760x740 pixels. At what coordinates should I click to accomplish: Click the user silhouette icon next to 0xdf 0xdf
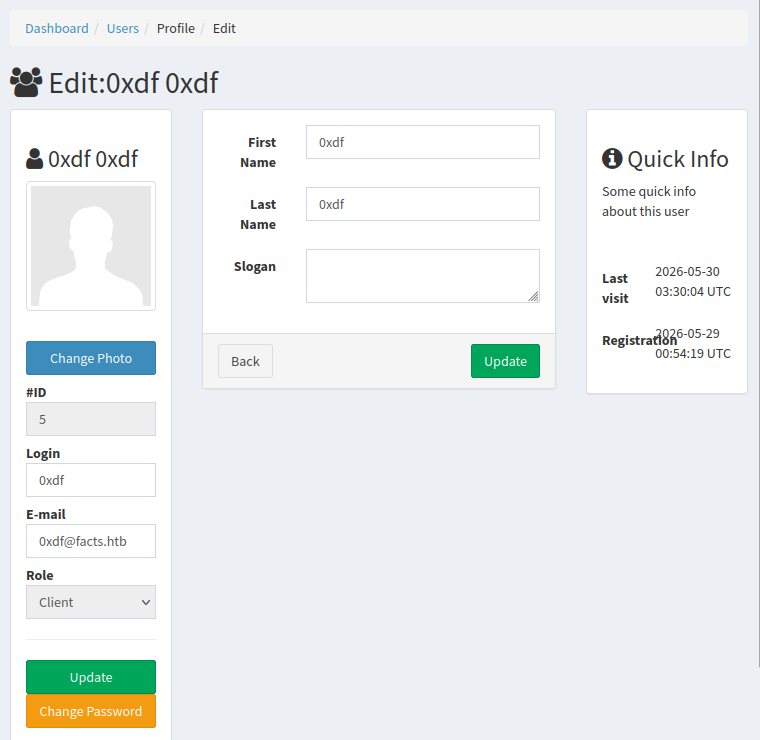coord(34,159)
